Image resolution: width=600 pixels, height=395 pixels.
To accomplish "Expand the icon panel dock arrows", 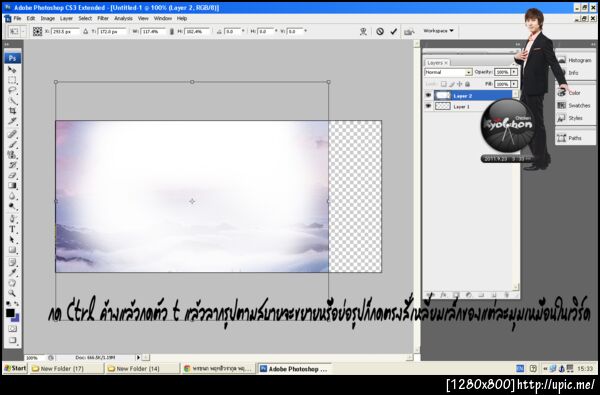I will [592, 44].
